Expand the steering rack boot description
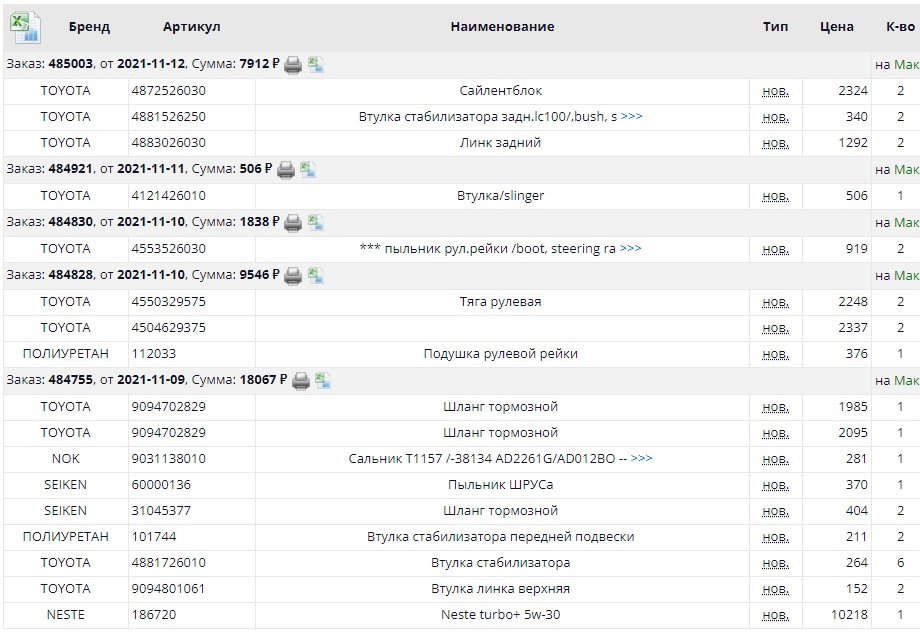This screenshot has width=920, height=641. pyautogui.click(x=630, y=249)
